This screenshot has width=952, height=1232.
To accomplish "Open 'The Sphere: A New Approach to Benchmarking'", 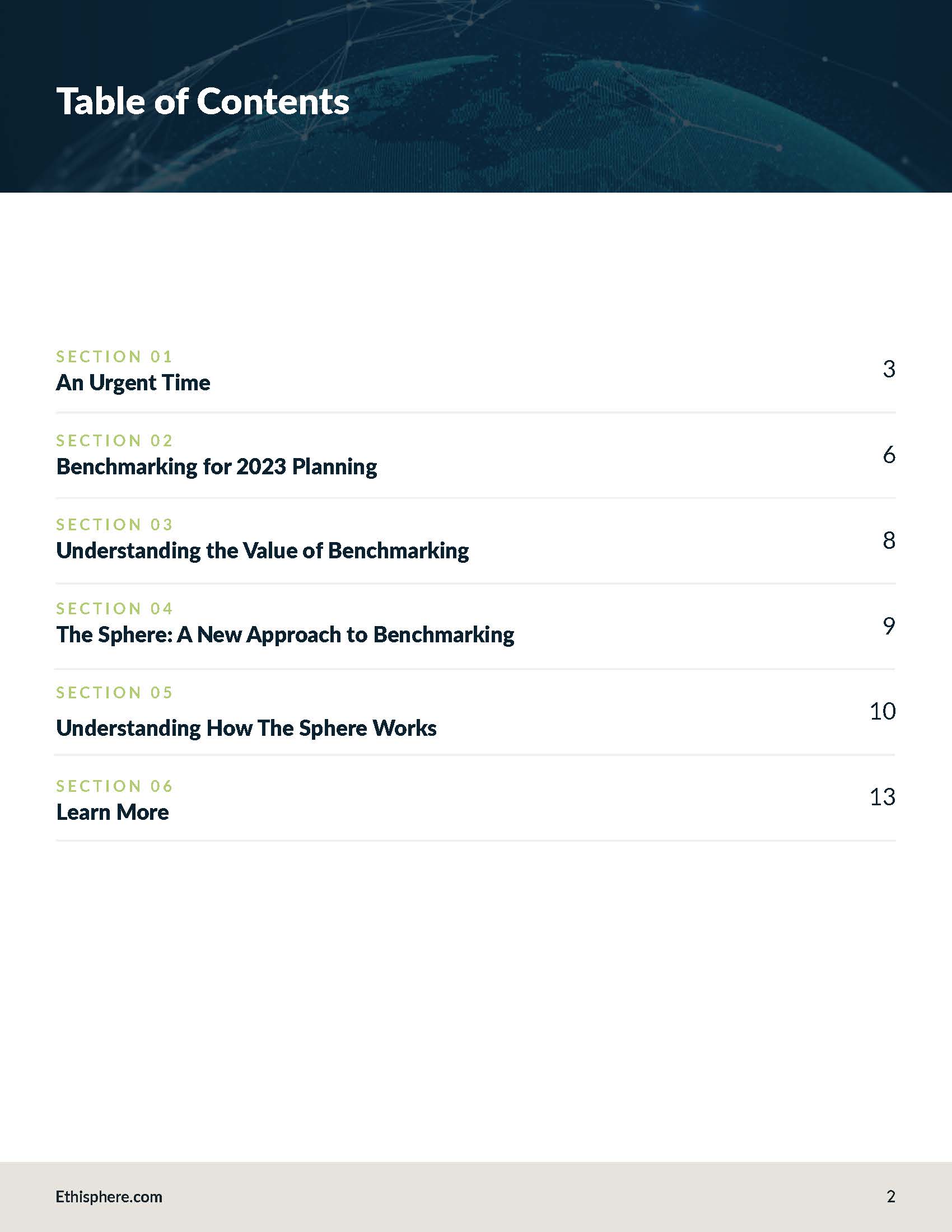I will (285, 635).
